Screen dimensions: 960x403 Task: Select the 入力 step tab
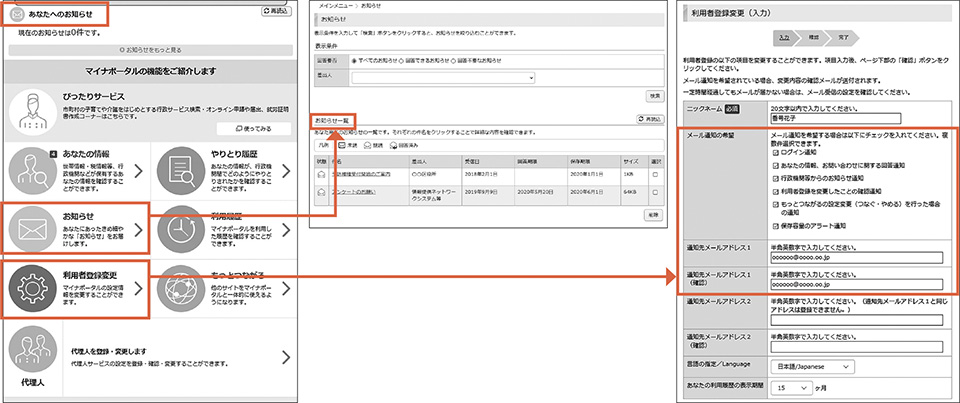coord(784,37)
